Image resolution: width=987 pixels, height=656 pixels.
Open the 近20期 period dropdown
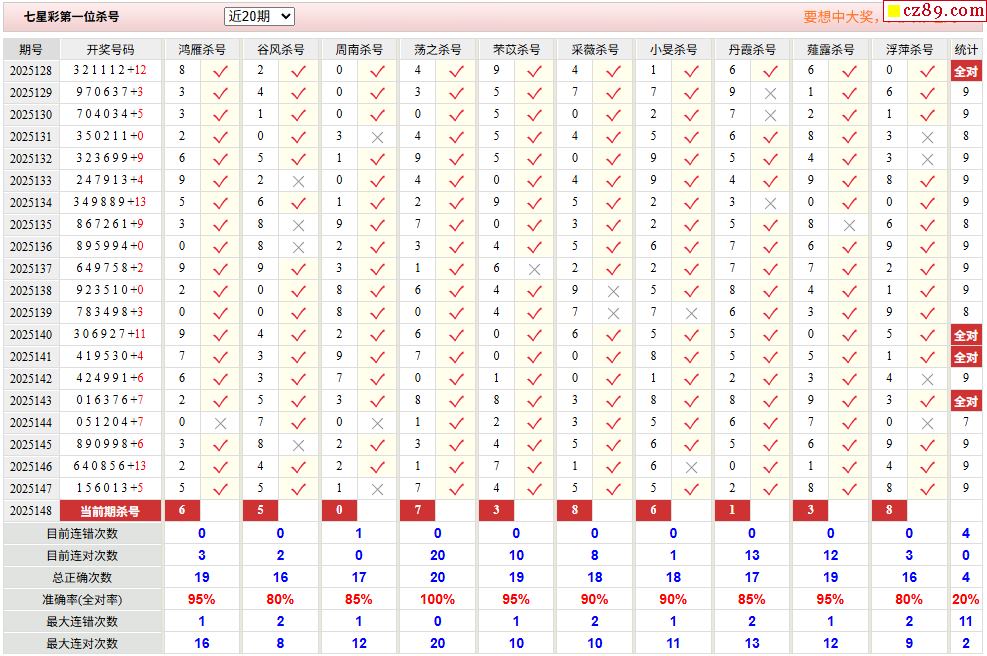(259, 16)
